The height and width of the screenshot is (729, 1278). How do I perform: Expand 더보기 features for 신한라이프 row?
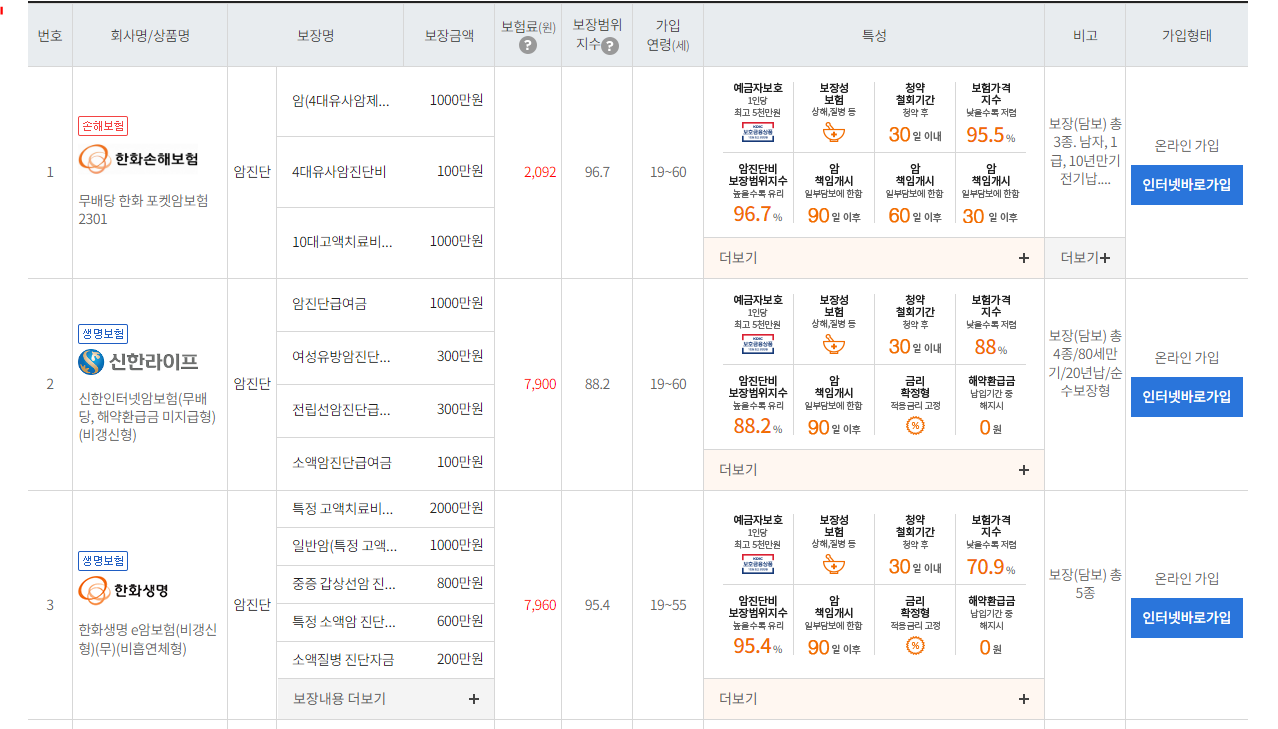(874, 470)
